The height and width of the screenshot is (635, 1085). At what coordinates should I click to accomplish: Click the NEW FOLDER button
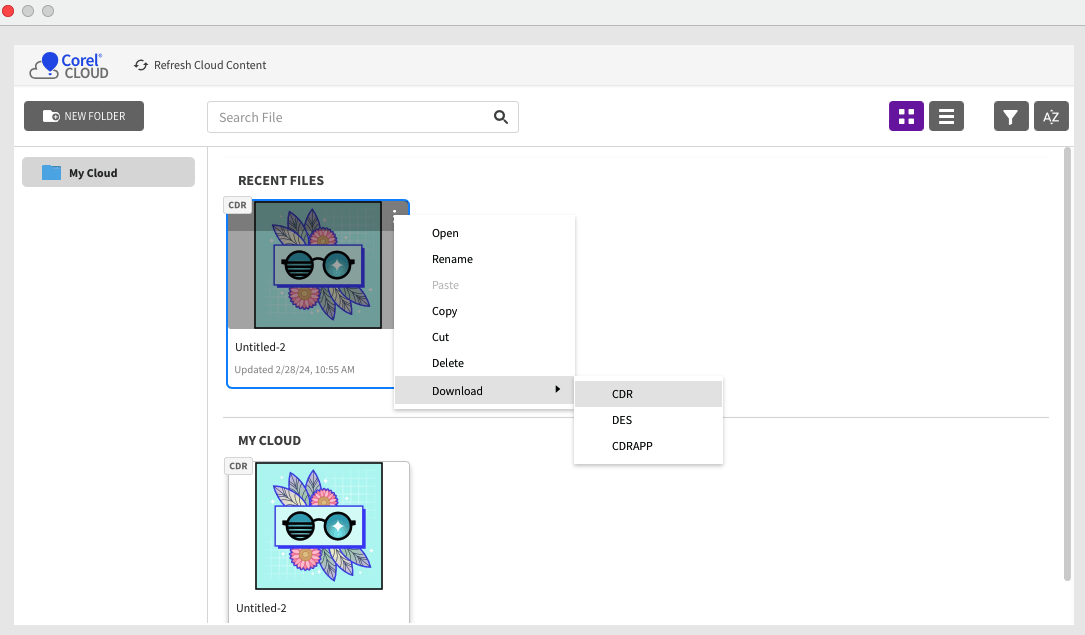84,116
